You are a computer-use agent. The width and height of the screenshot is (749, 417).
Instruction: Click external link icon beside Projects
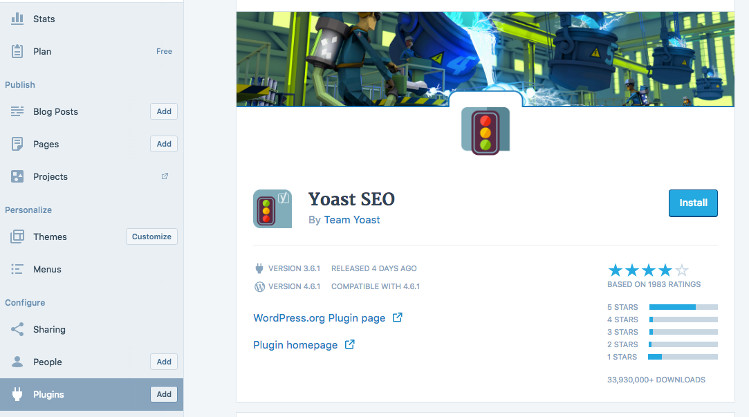click(x=165, y=177)
